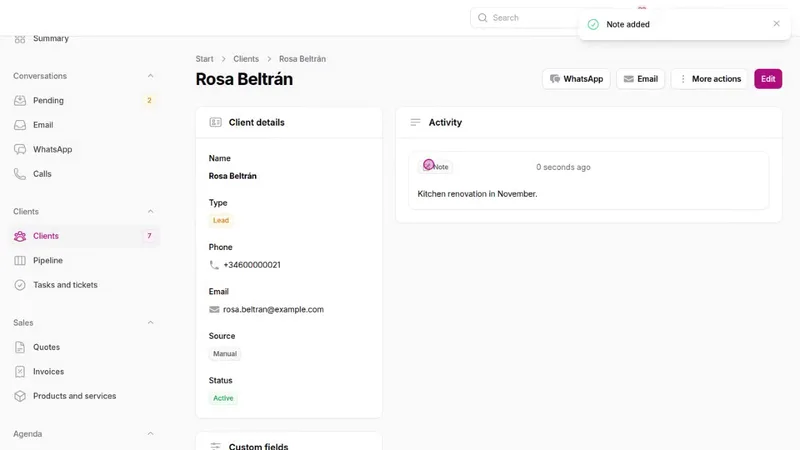The height and width of the screenshot is (450, 800).
Task: Click the Active status badge
Action: (223, 398)
